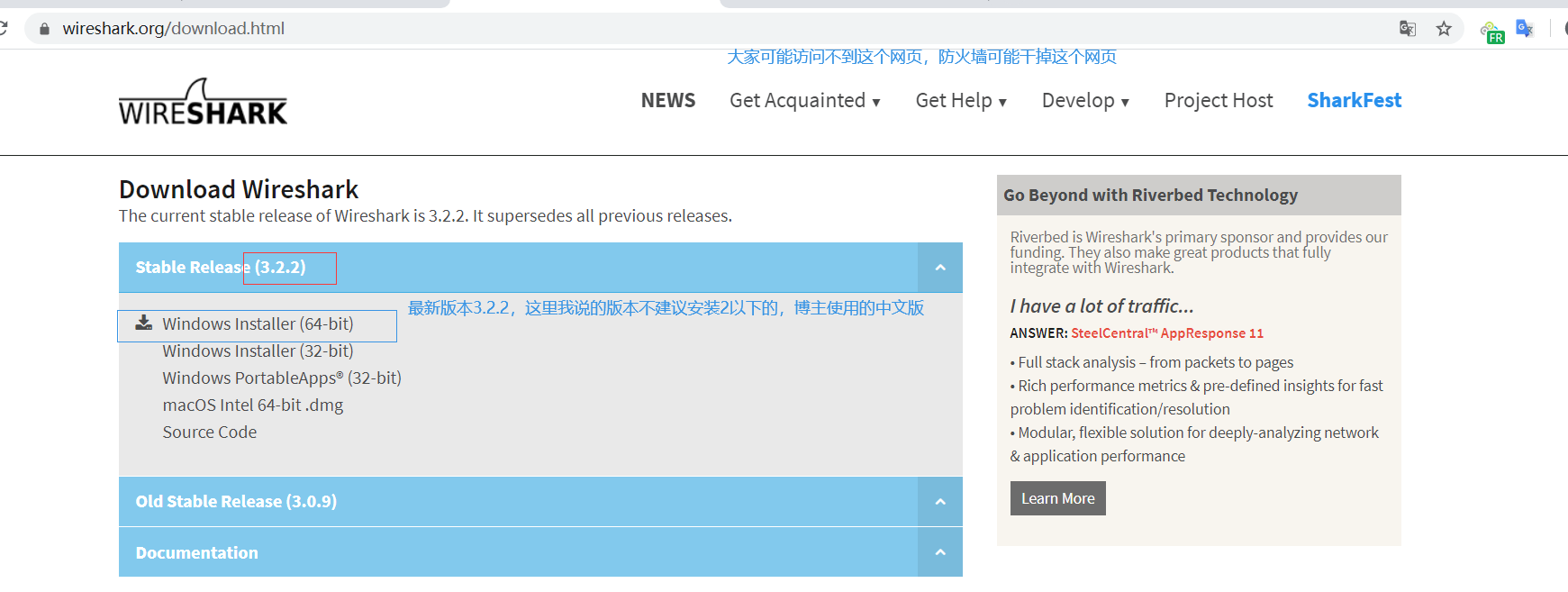The width and height of the screenshot is (1568, 592).
Task: Open the Get Help dropdown menu
Action: pos(961,100)
